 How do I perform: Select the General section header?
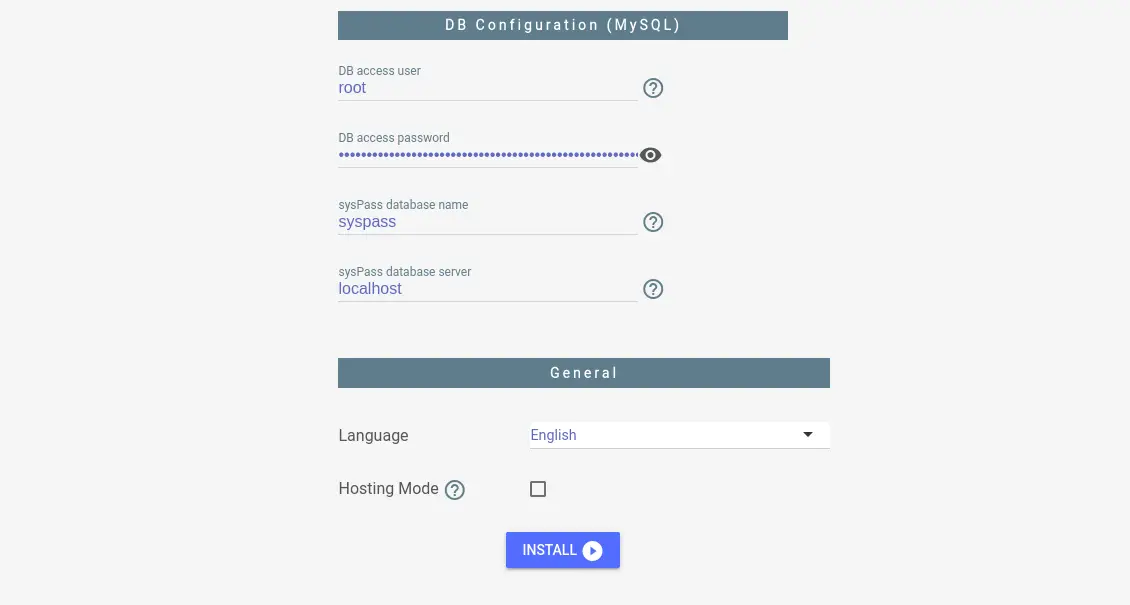tap(584, 373)
